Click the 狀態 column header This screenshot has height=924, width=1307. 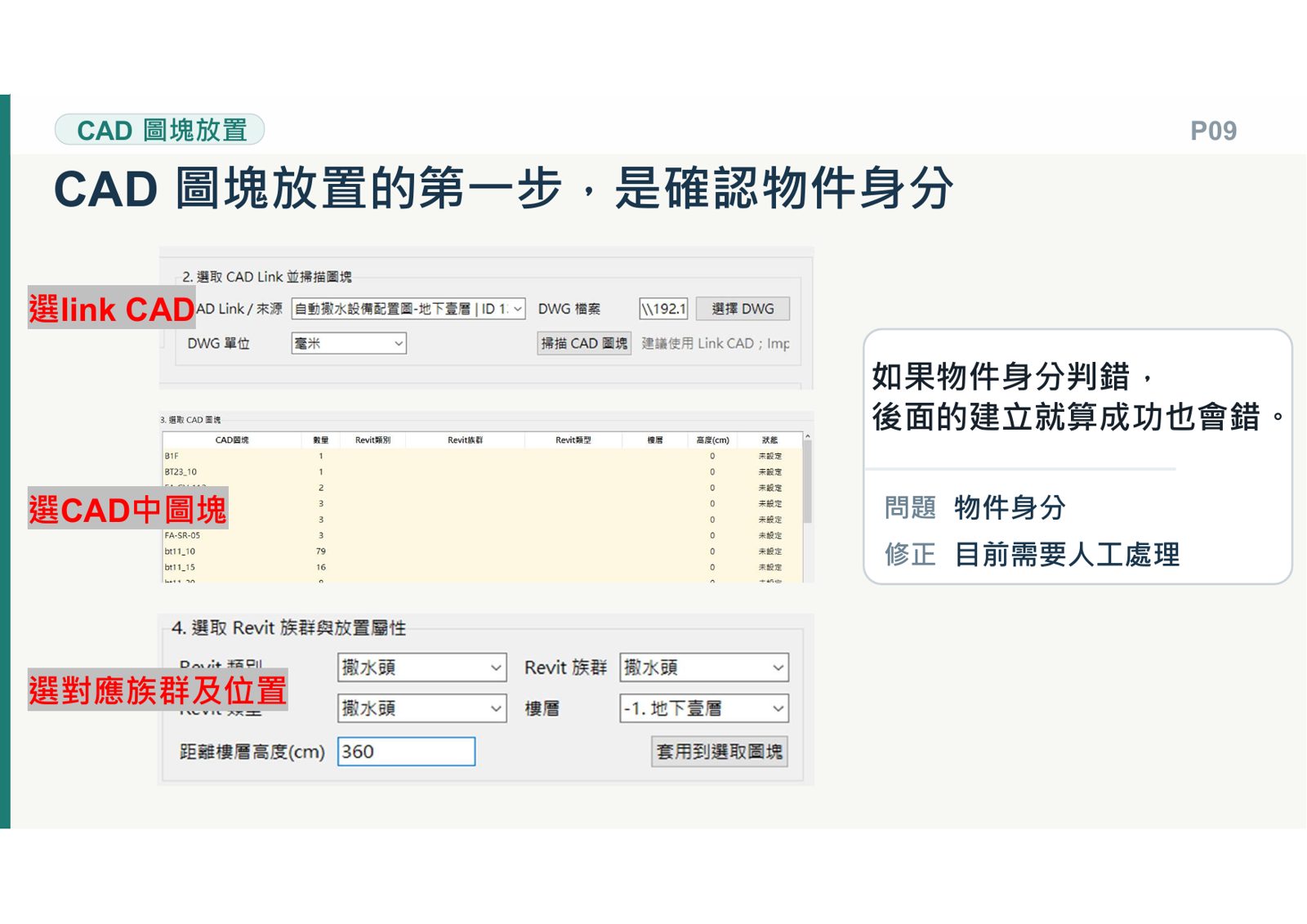click(x=769, y=440)
